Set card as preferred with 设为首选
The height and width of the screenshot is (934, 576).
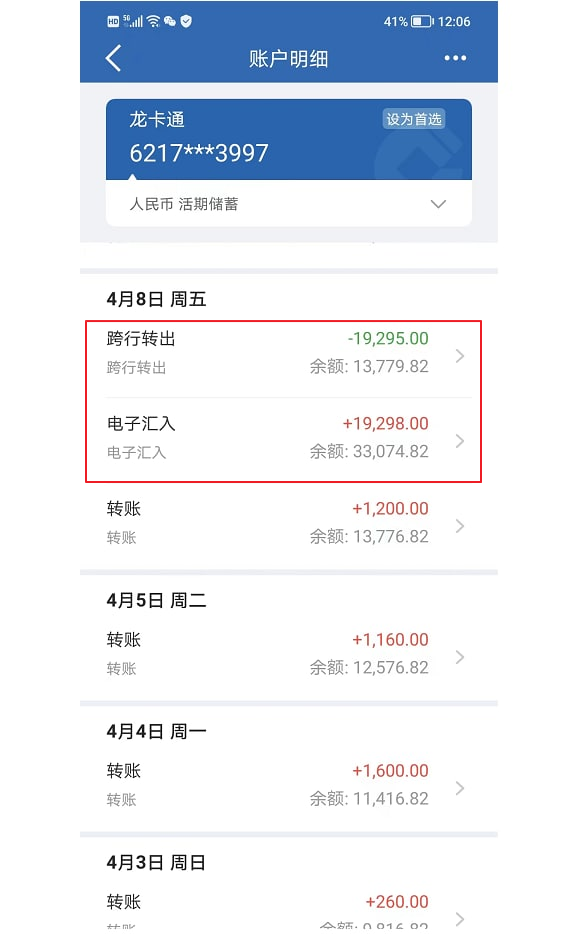click(413, 119)
